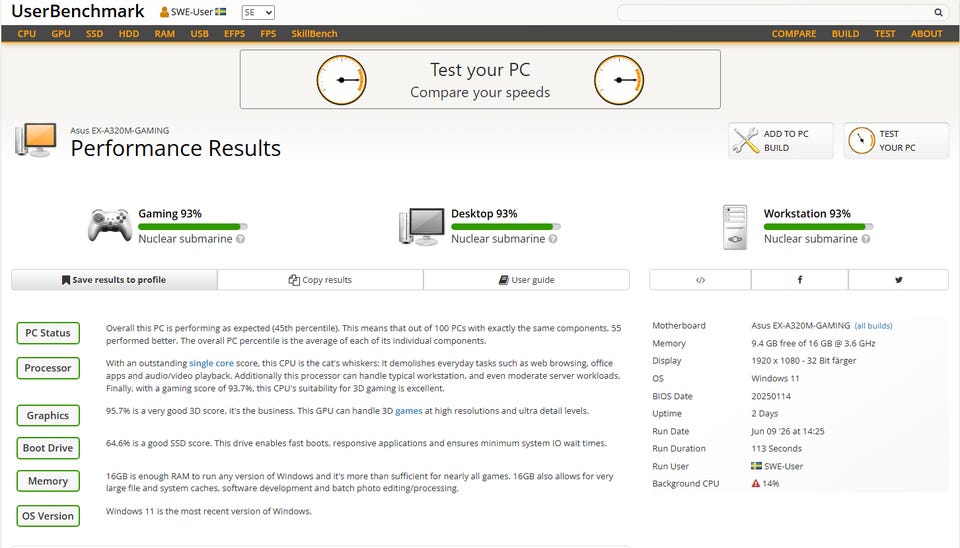Click the OS Version button
The height and width of the screenshot is (548, 960).
48,516
